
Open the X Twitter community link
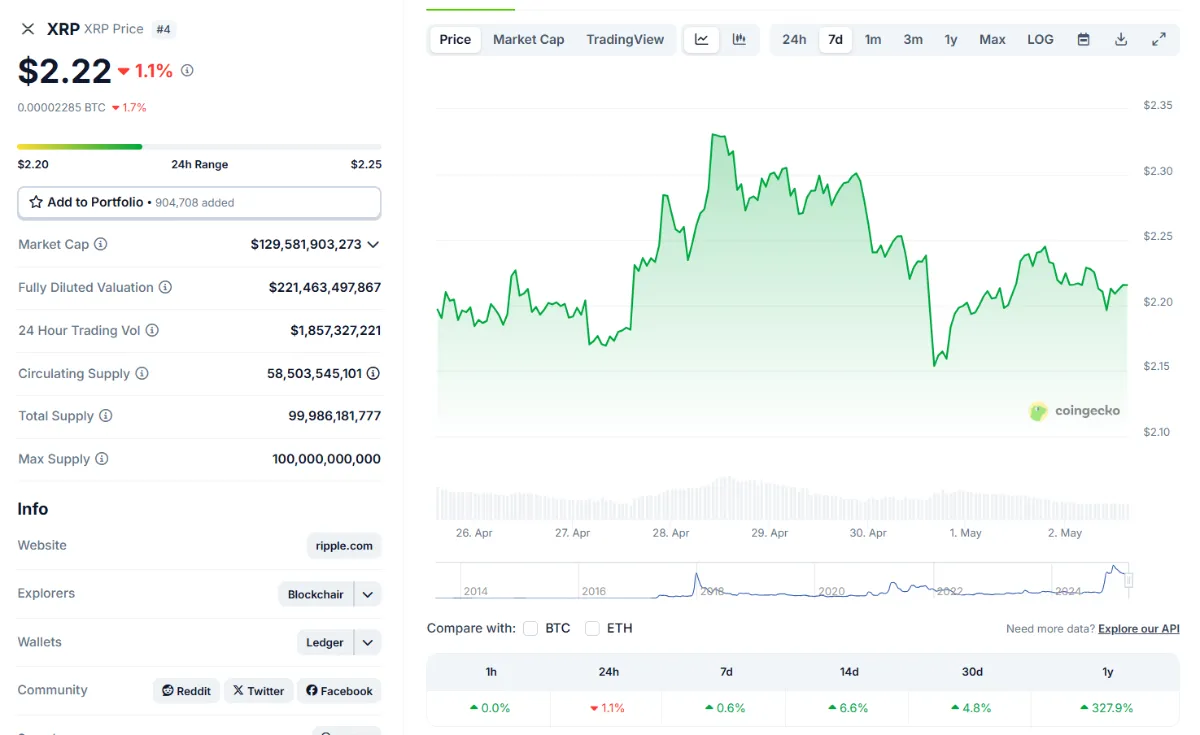click(x=258, y=691)
